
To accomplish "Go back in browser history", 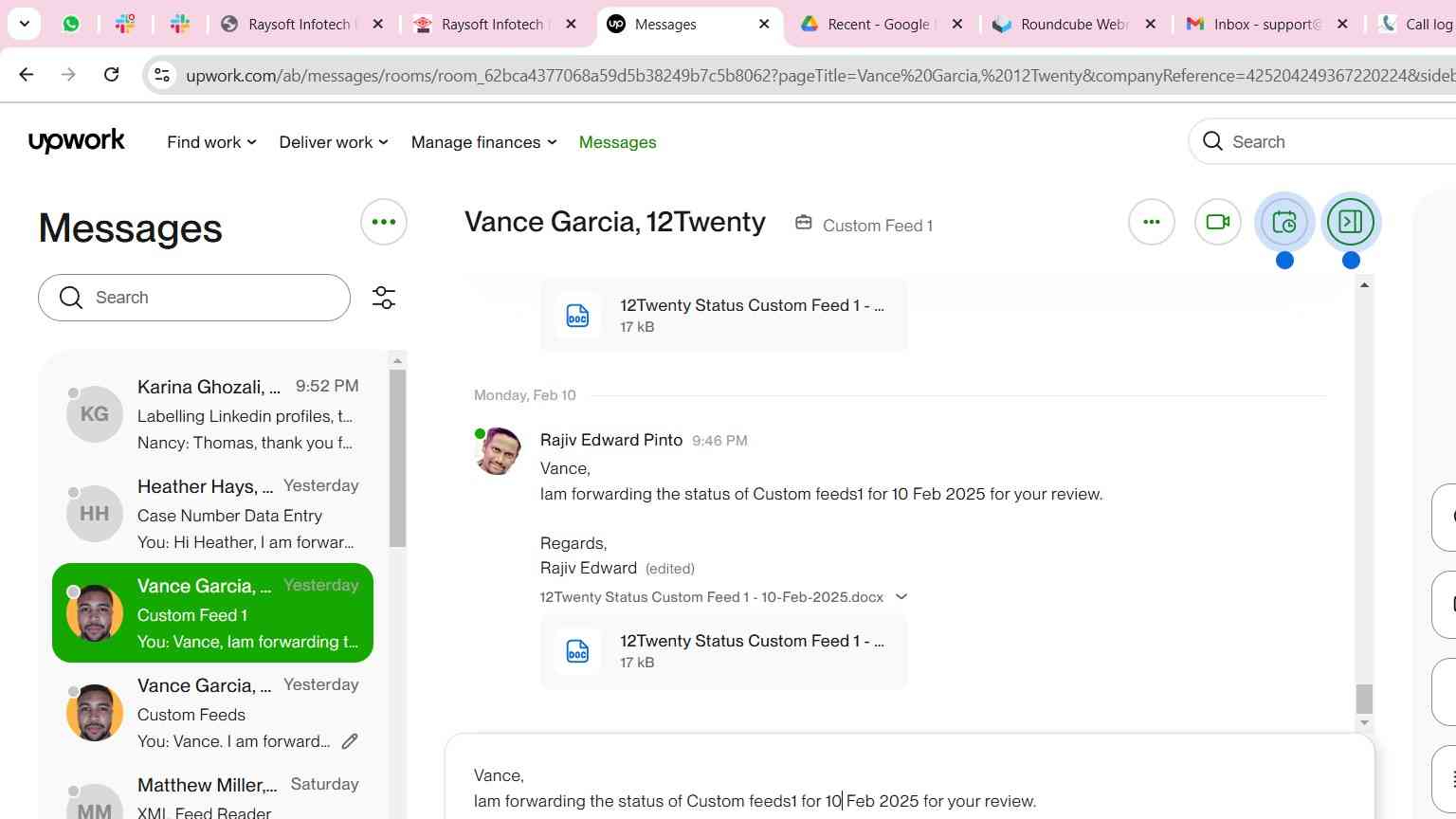I will (x=26, y=74).
